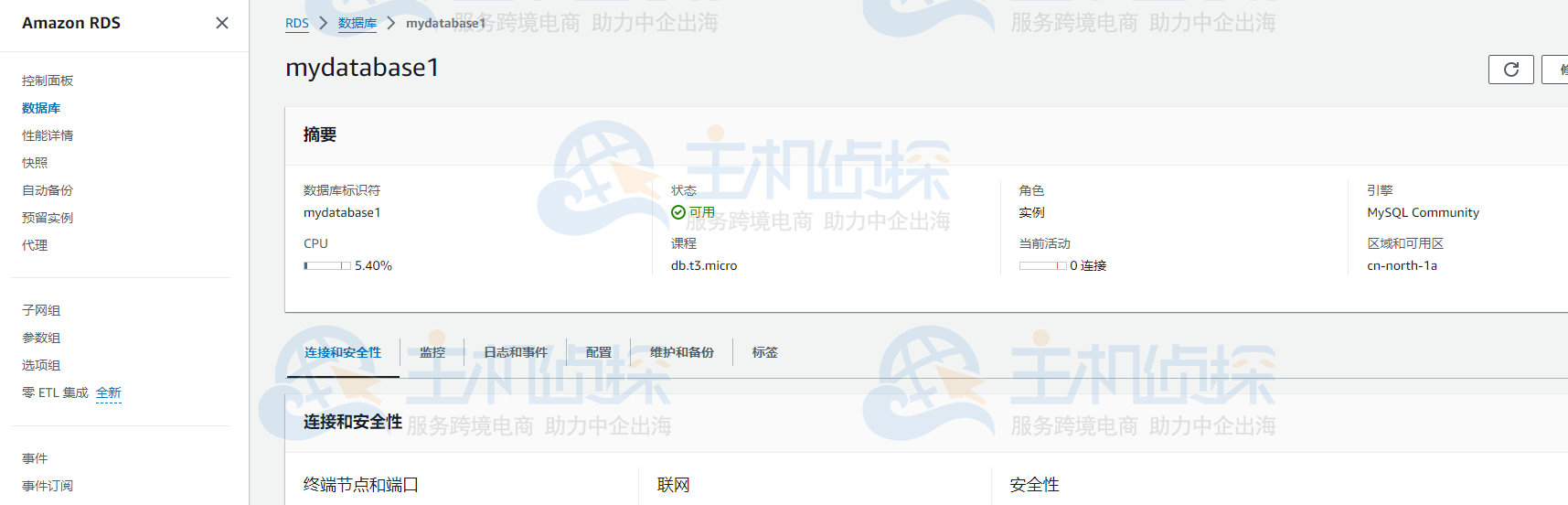Click the refresh icon button

1511,70
